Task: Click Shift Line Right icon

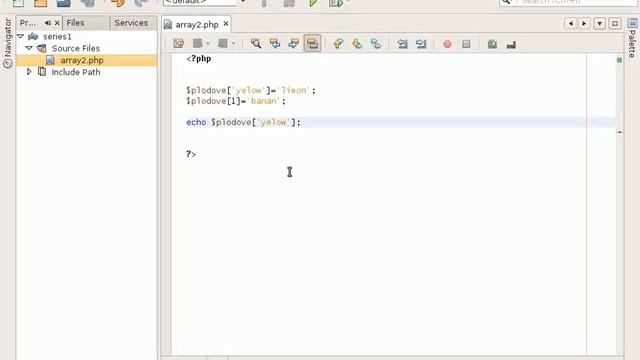Action: [421, 44]
